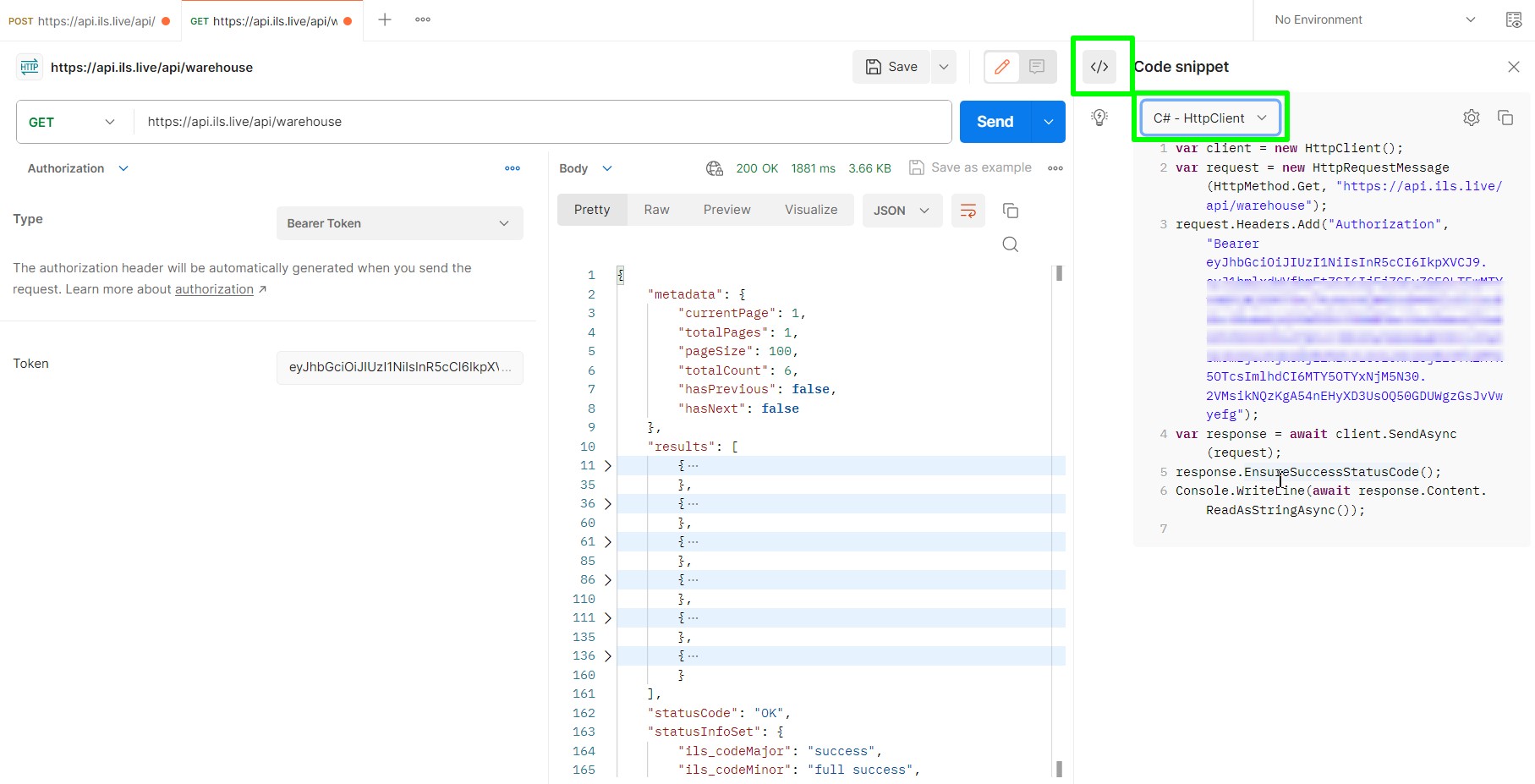Open the authorization learn more link
This screenshot has height=784, width=1535.
pos(213,288)
